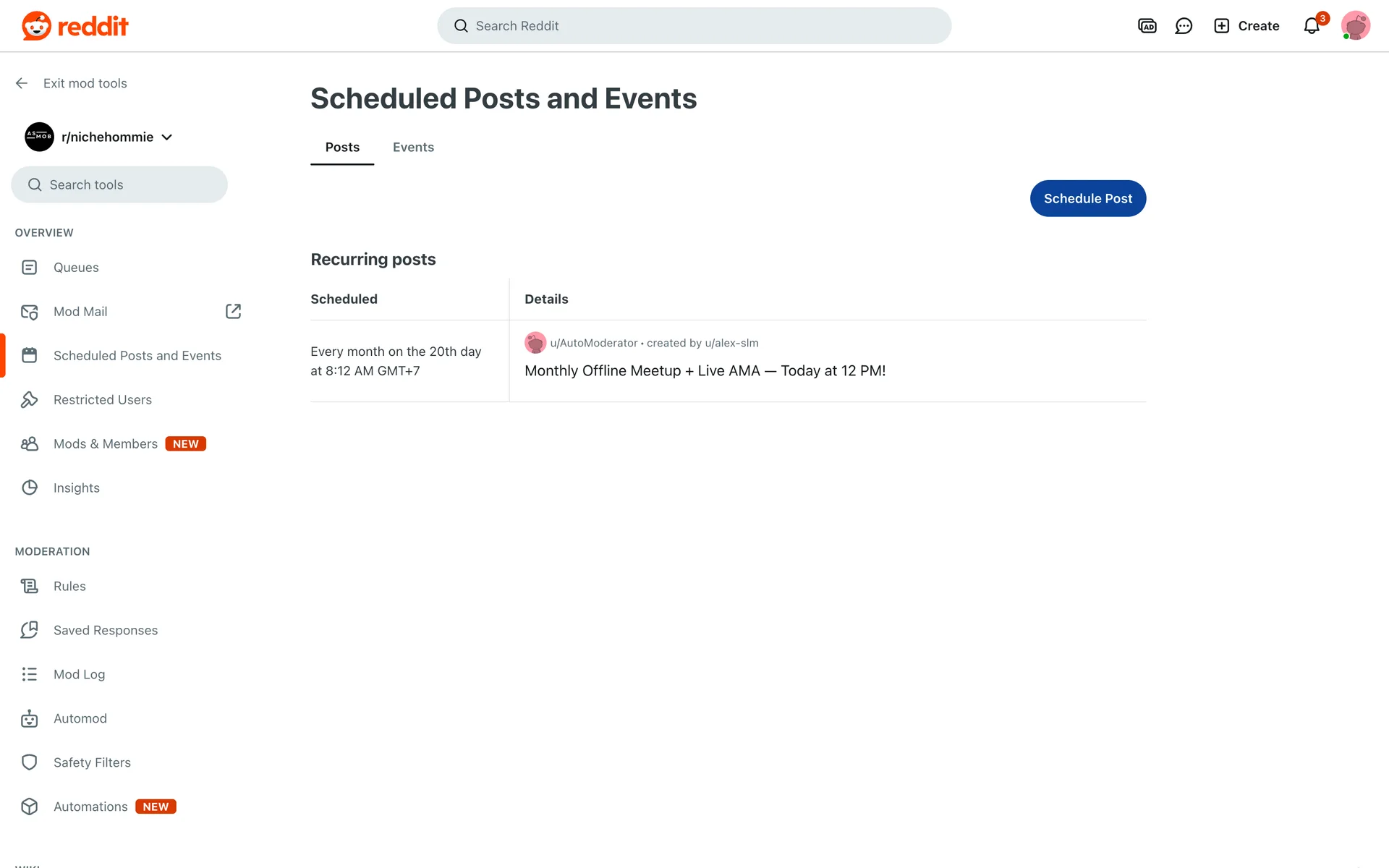Open the Monthly Offline Meetup recurring post
The height and width of the screenshot is (868, 1389).
point(705,371)
